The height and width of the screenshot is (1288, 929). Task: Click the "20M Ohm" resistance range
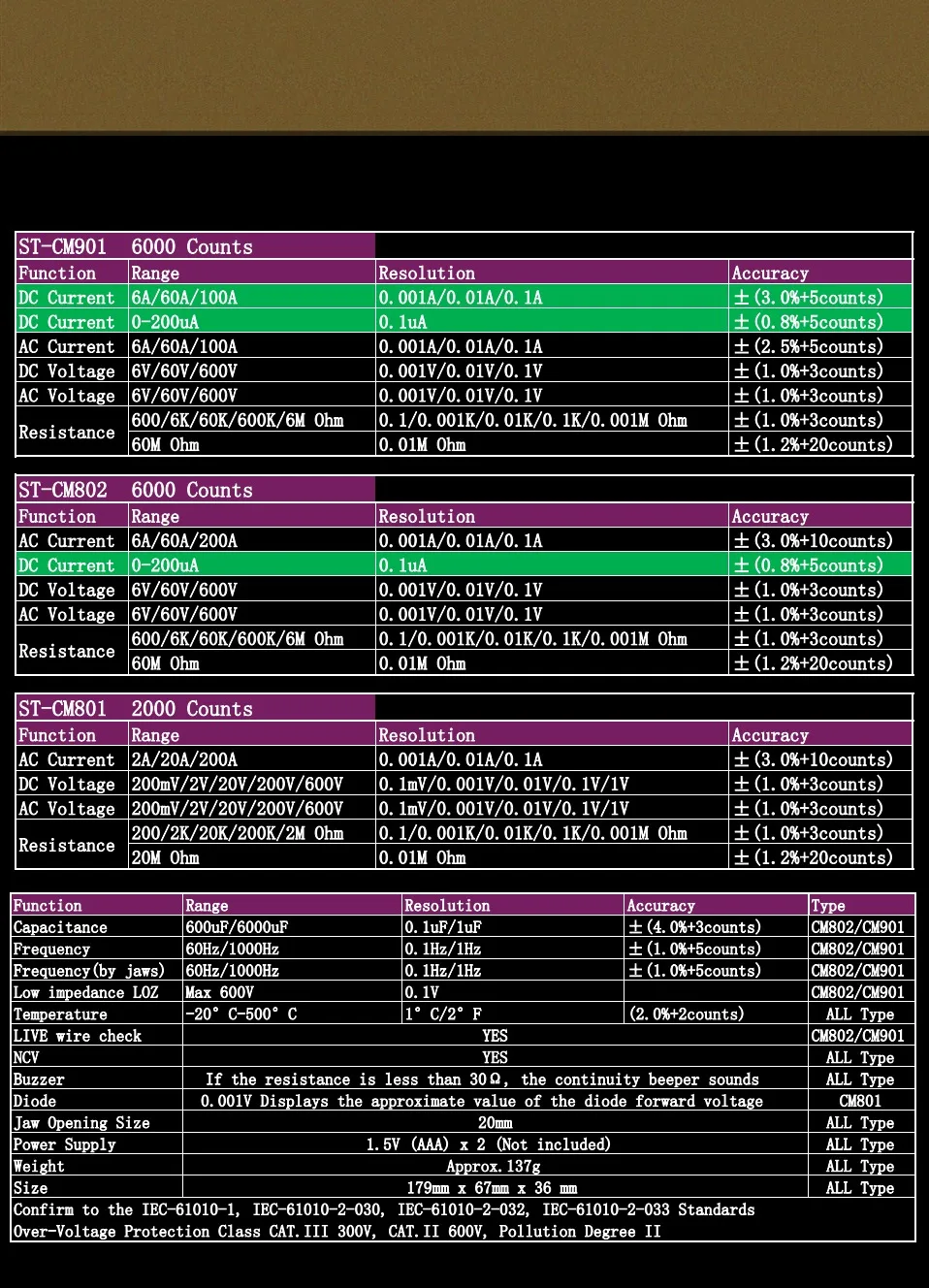[x=165, y=858]
